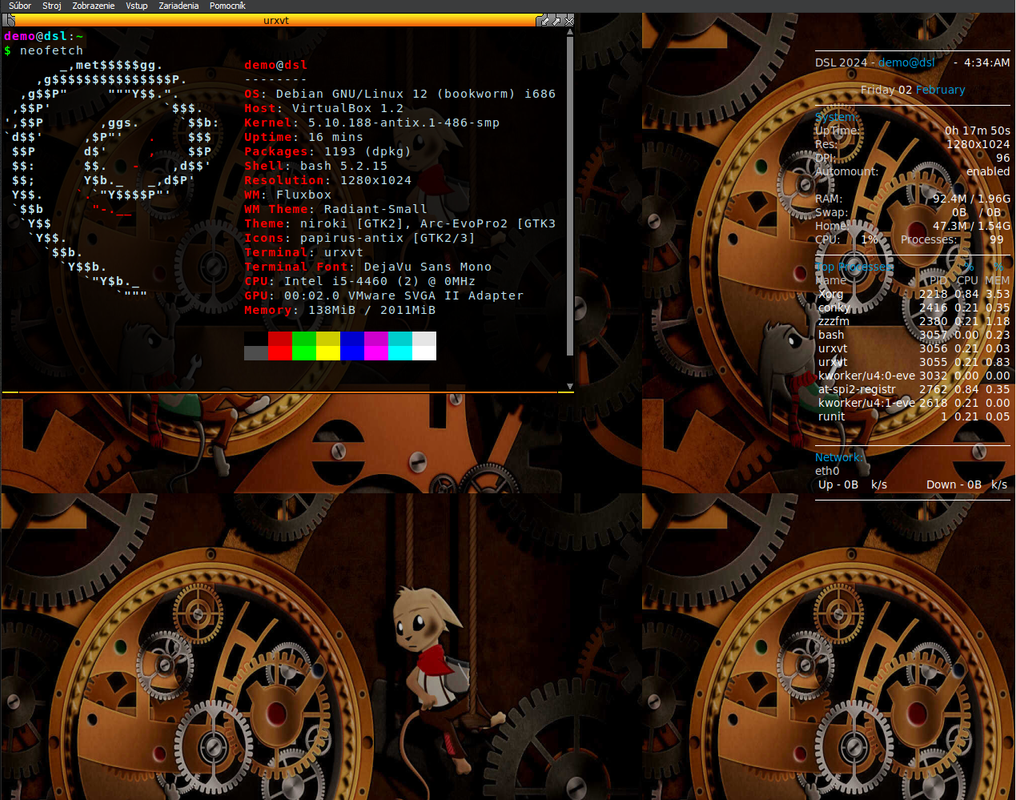
Task: Click the 'Friday 02 February' date
Action: click(913, 90)
